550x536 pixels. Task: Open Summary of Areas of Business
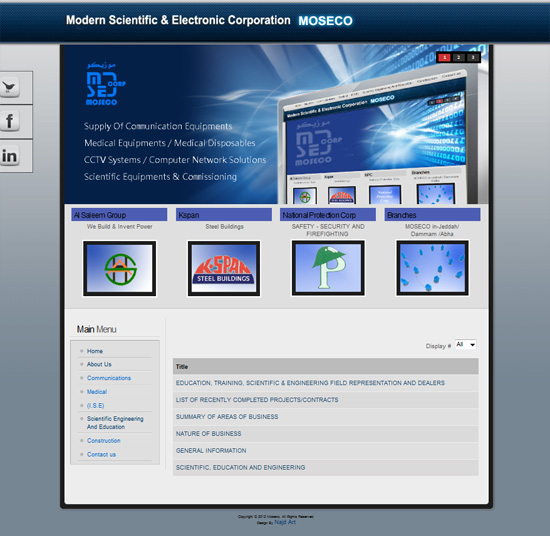227,417
